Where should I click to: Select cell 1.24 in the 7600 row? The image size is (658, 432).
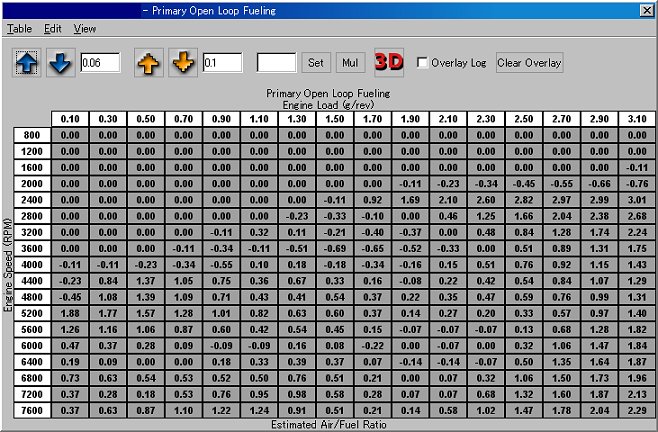(259, 411)
